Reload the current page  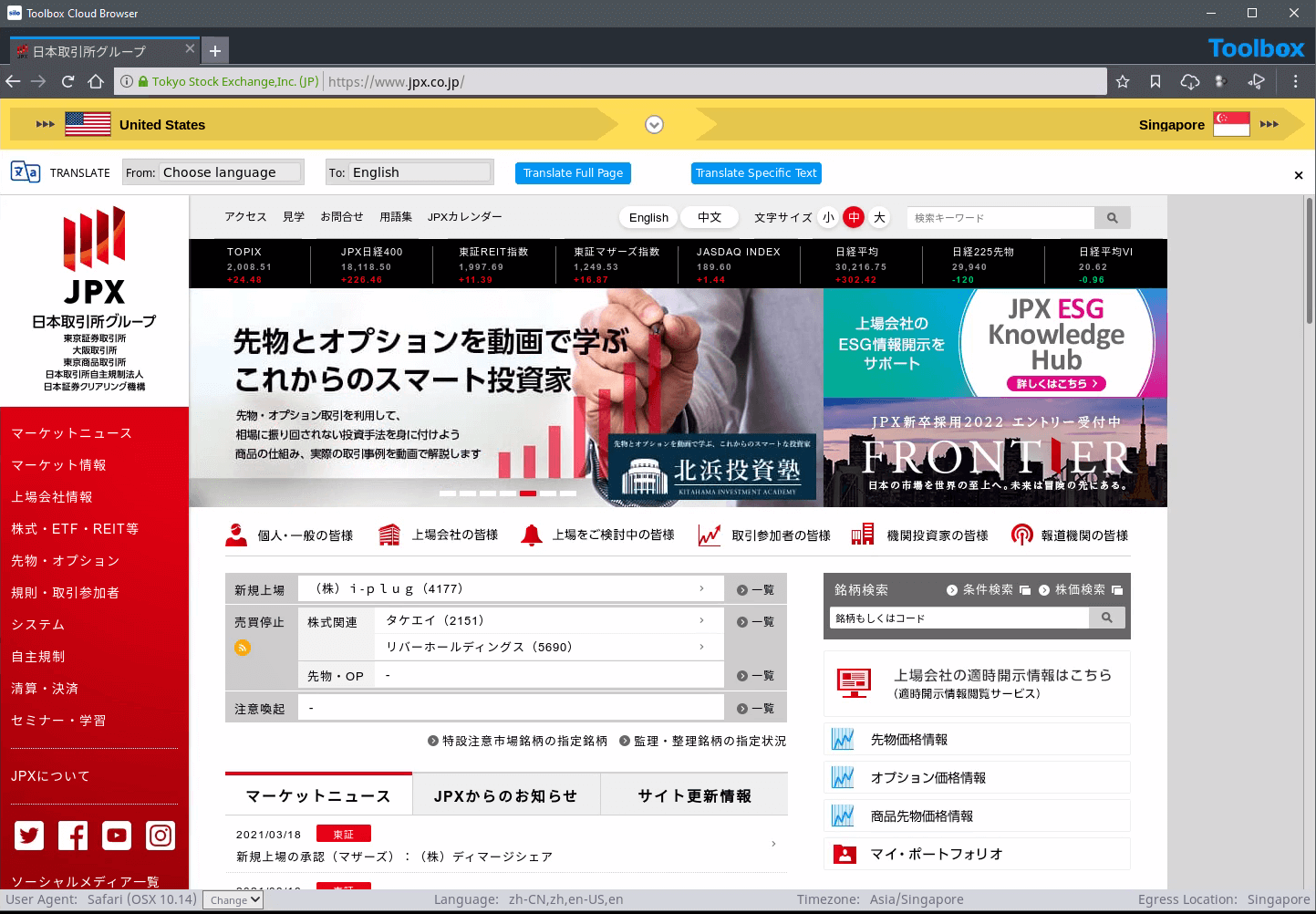[67, 81]
